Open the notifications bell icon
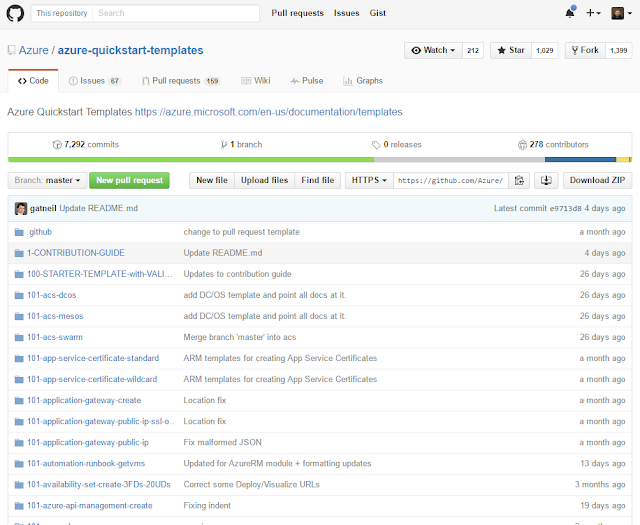 (570, 13)
